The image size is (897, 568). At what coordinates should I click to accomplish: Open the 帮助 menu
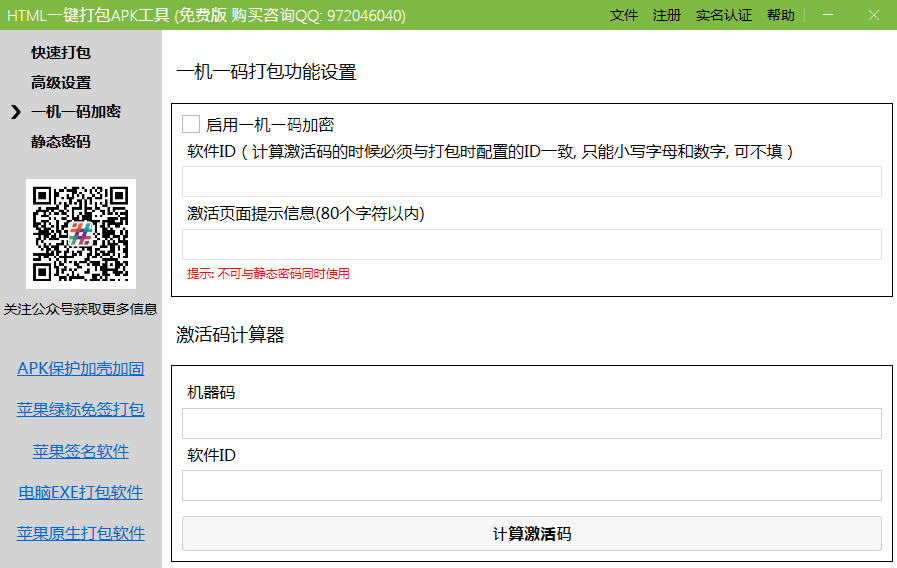781,15
